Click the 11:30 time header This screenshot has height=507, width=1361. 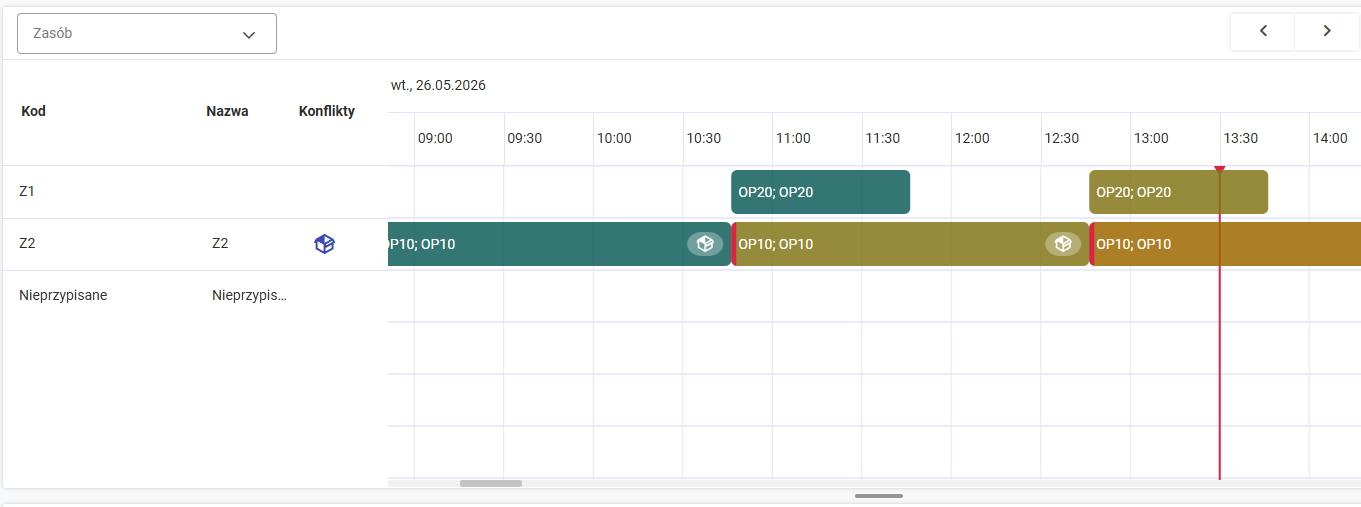882,138
